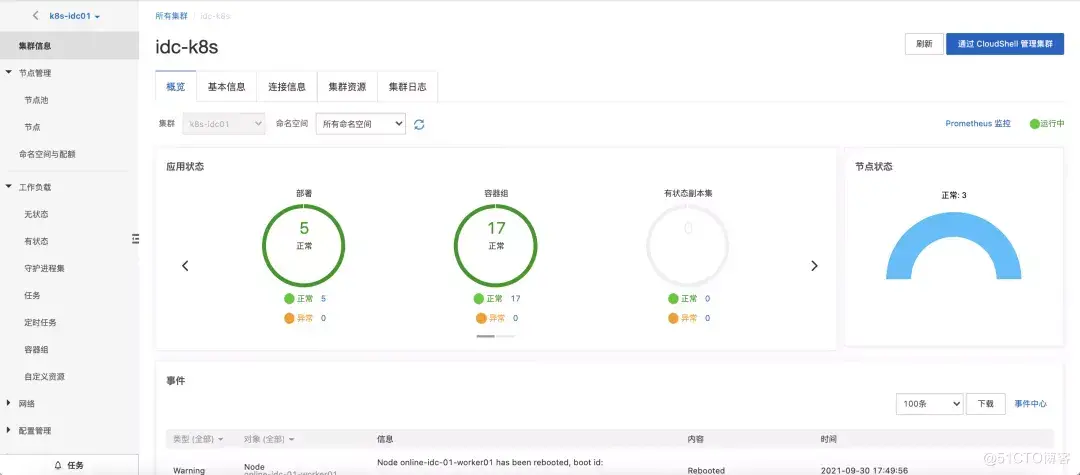Open 守护进程集 in the sidebar
1080x475 pixels.
point(44,268)
